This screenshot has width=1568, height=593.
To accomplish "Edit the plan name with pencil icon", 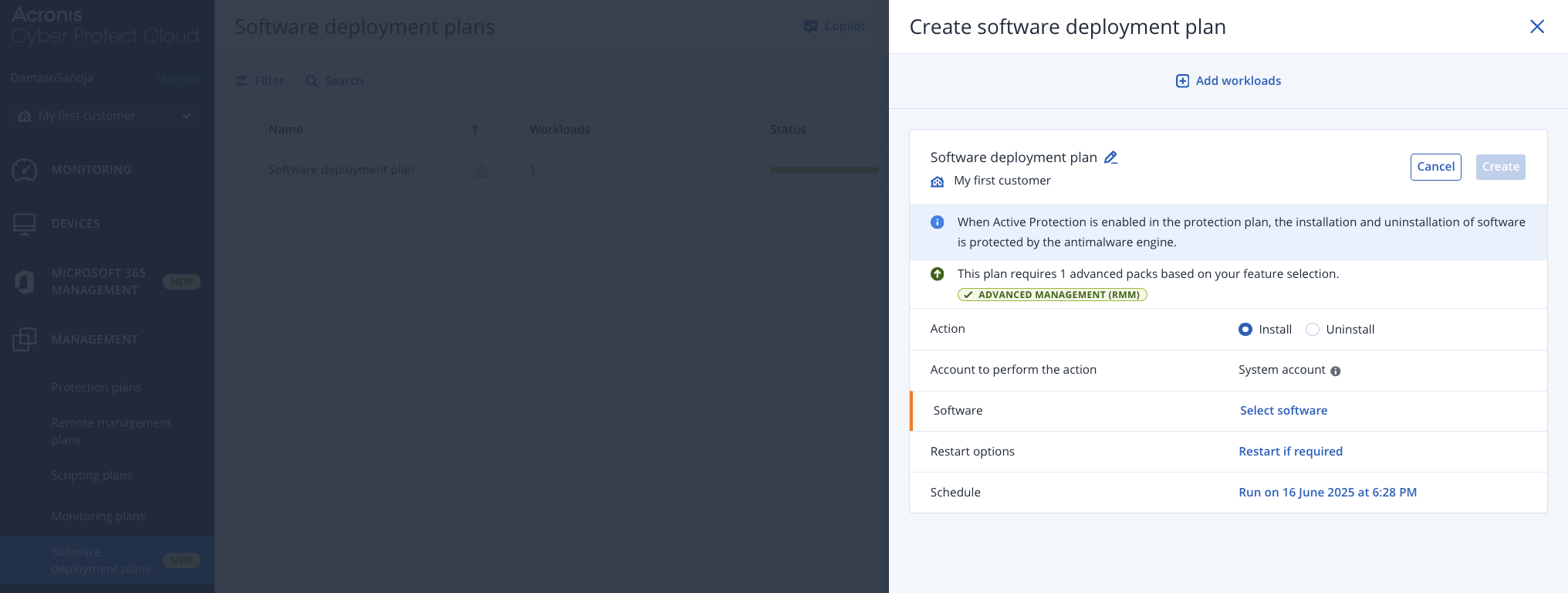I will 1110,158.
